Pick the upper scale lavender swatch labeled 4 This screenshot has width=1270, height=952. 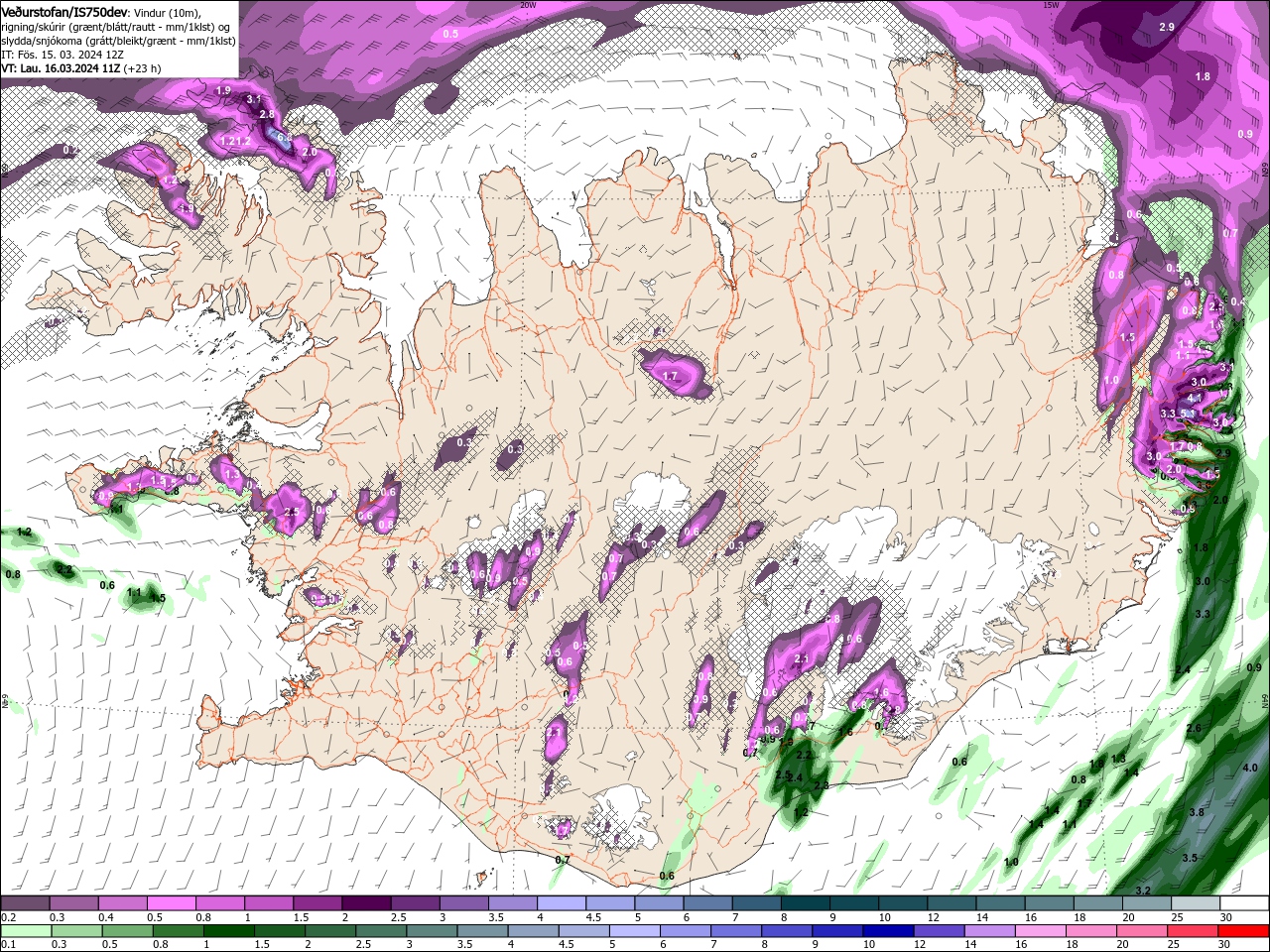[560, 903]
